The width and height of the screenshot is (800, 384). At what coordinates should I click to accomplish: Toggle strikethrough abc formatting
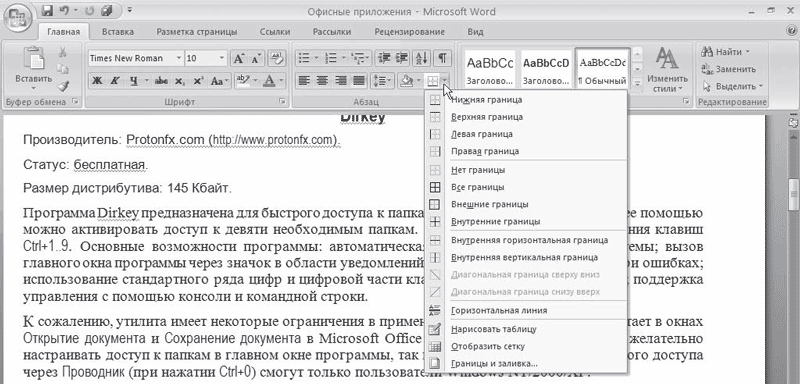point(161,81)
